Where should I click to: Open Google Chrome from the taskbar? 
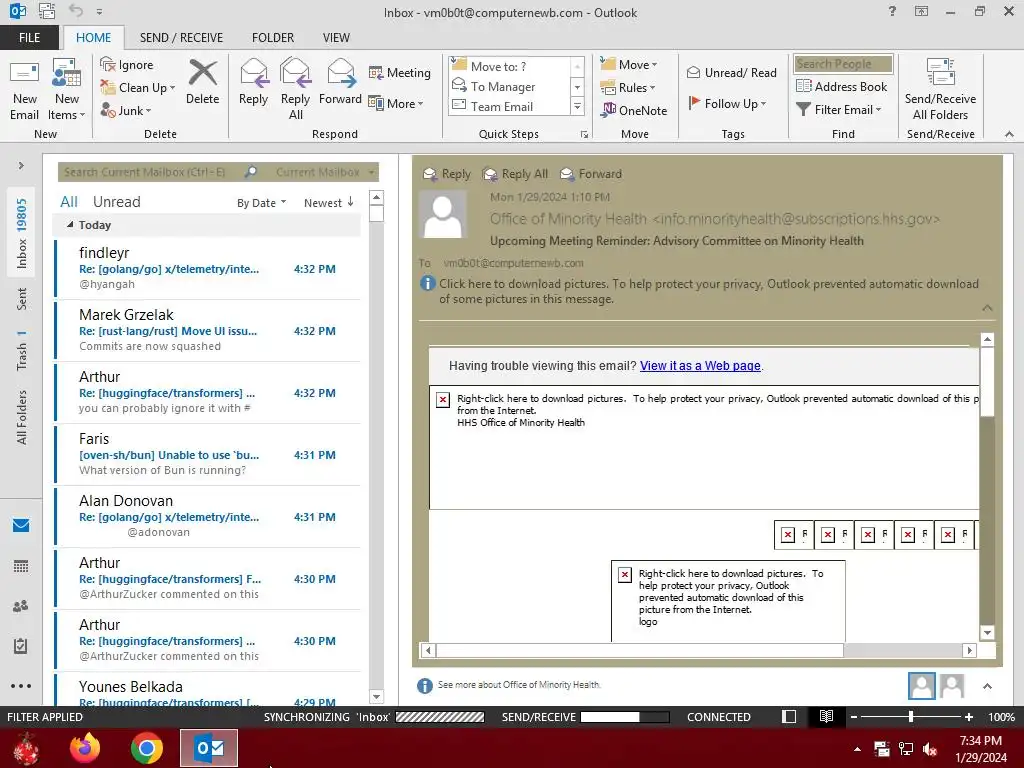(x=146, y=748)
